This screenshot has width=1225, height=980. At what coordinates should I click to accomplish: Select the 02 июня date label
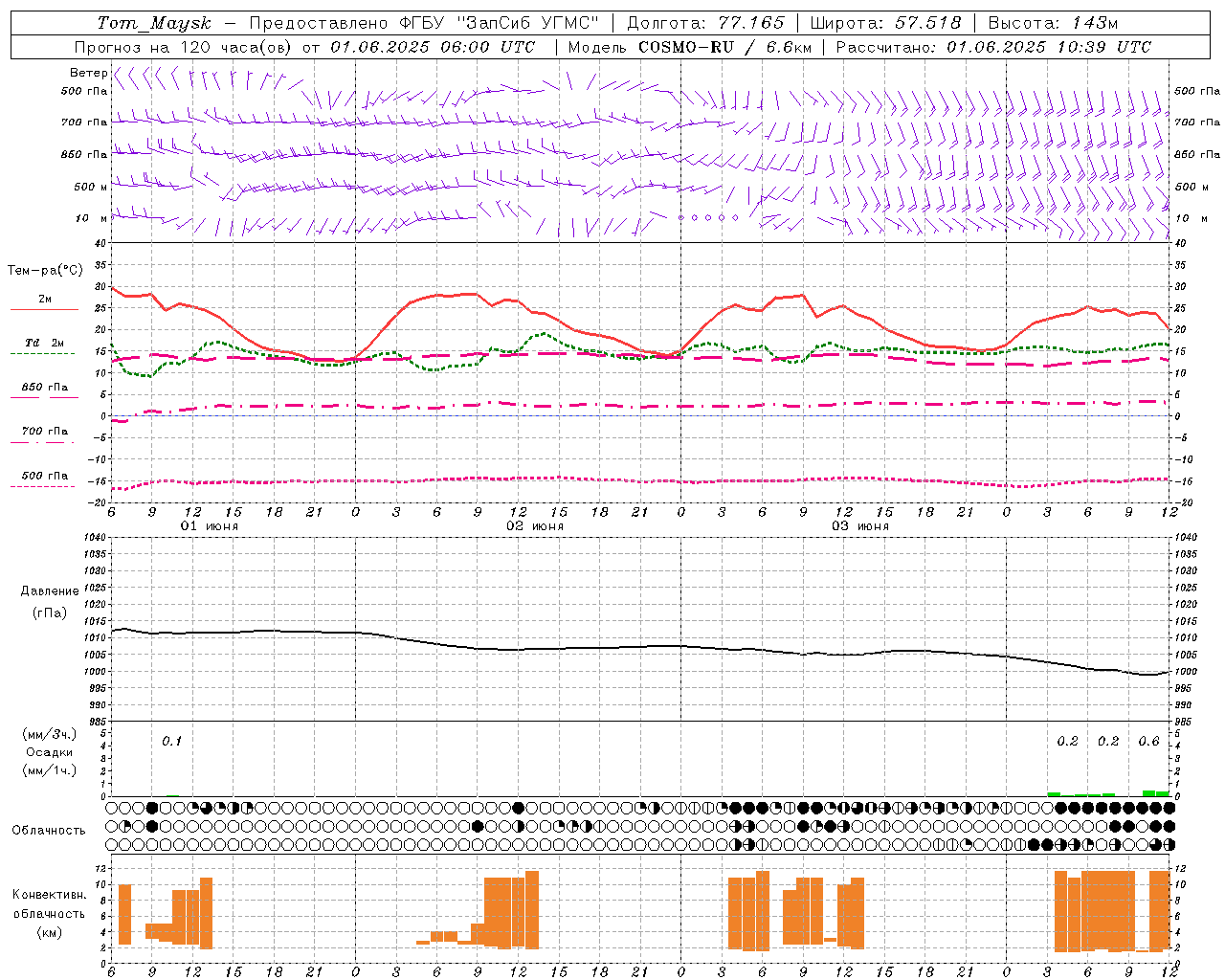pos(535,526)
